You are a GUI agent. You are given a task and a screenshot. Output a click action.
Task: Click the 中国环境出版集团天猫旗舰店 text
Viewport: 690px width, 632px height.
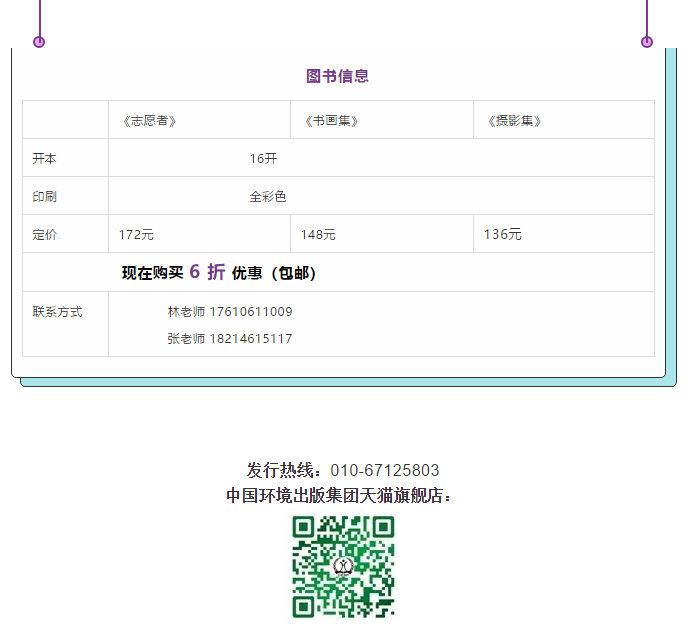338,496
